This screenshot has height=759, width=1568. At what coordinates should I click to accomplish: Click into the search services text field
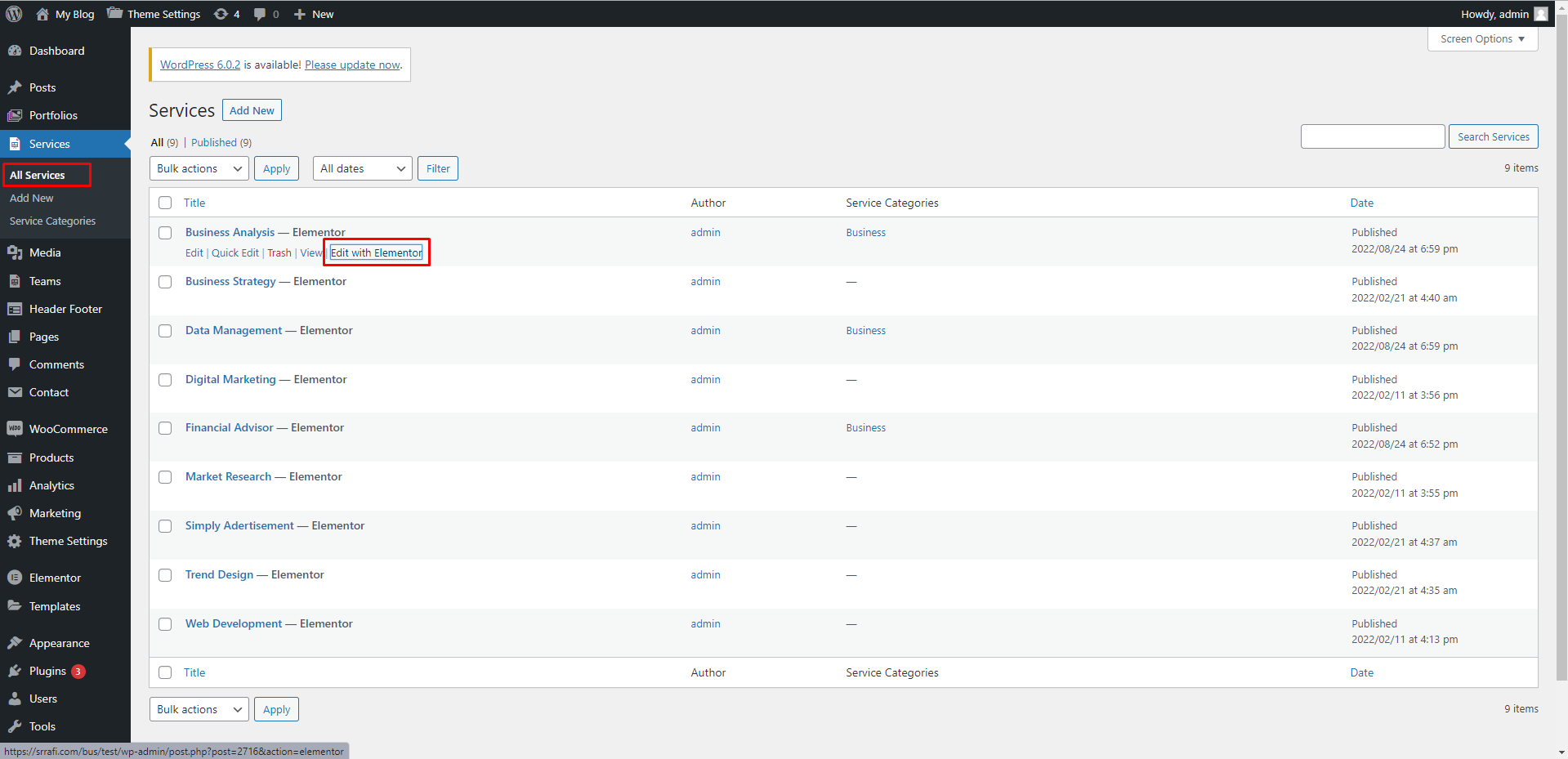click(1373, 136)
